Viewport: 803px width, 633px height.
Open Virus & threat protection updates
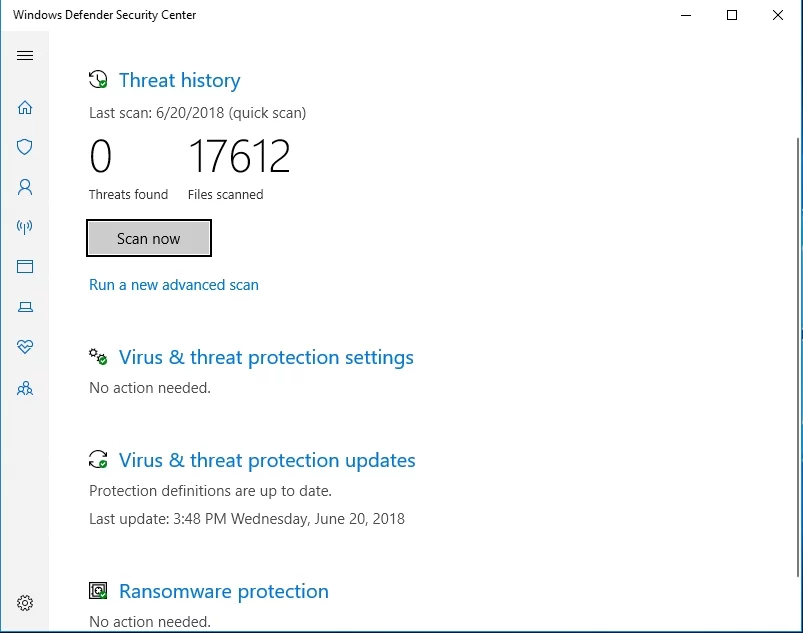coord(267,460)
